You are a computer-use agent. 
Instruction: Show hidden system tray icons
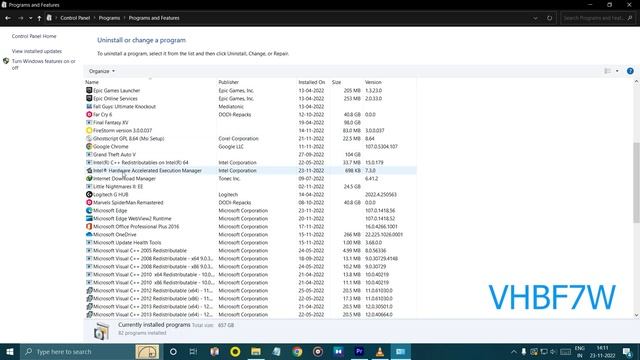coord(514,351)
